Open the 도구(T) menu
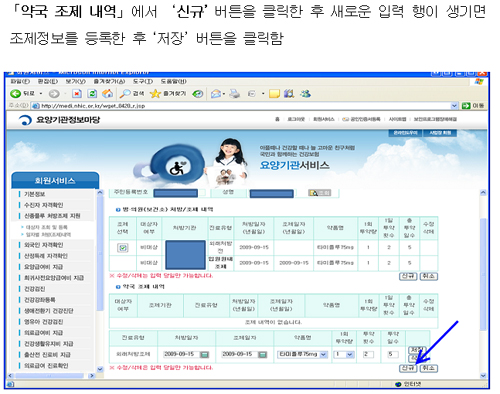This screenshot has height=394, width=500. coord(143,81)
